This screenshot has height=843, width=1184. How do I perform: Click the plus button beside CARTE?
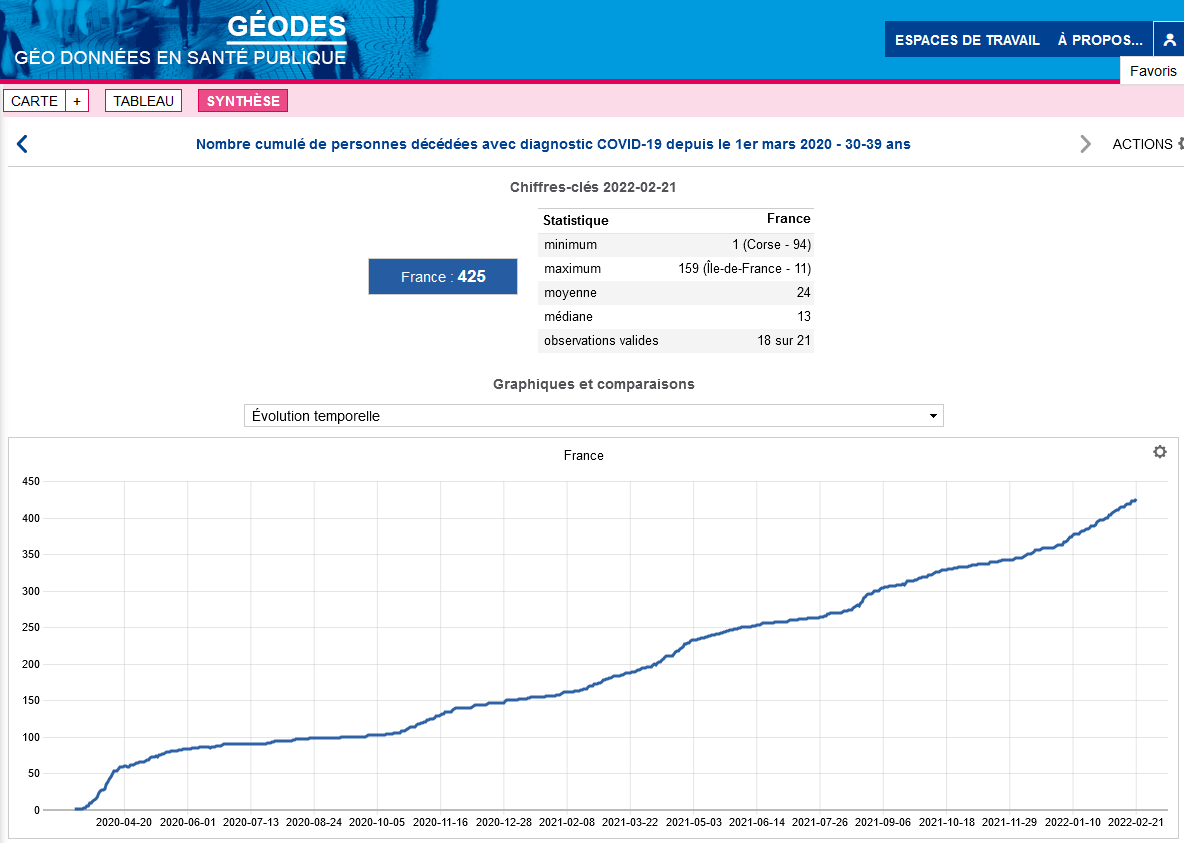click(x=77, y=100)
